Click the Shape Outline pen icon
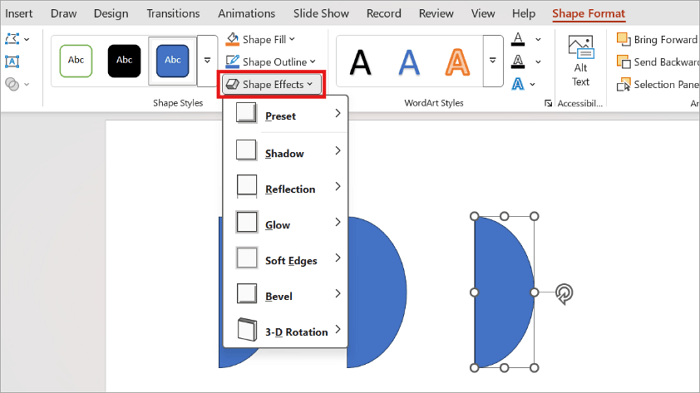This screenshot has height=393, width=700. [x=232, y=62]
